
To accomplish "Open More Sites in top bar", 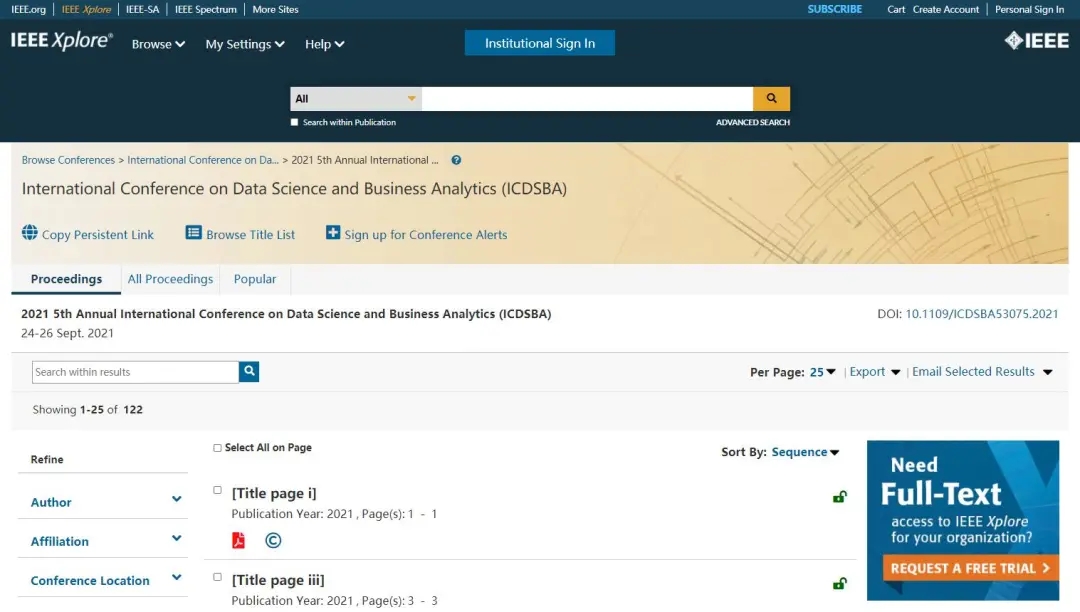I will 276,9.
